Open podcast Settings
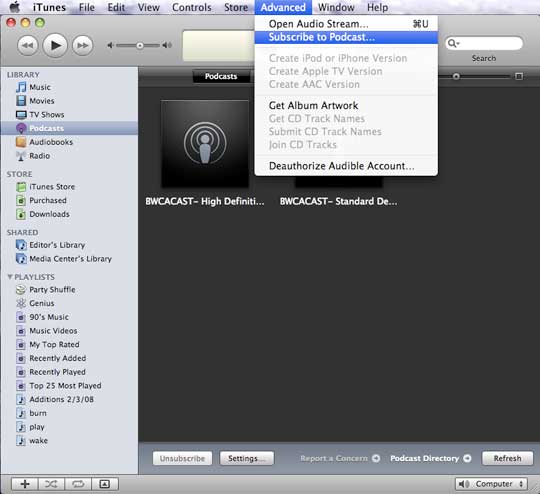This screenshot has width=540, height=494. (x=247, y=459)
